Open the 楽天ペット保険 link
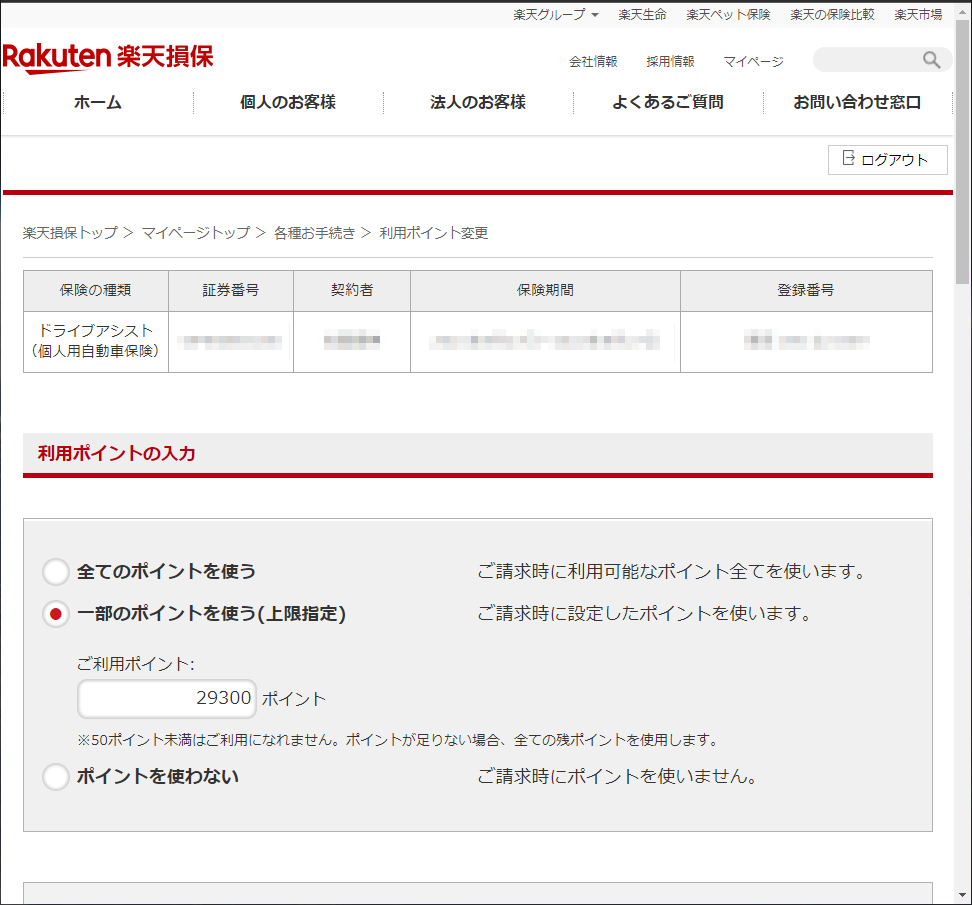972x905 pixels. 728,15
